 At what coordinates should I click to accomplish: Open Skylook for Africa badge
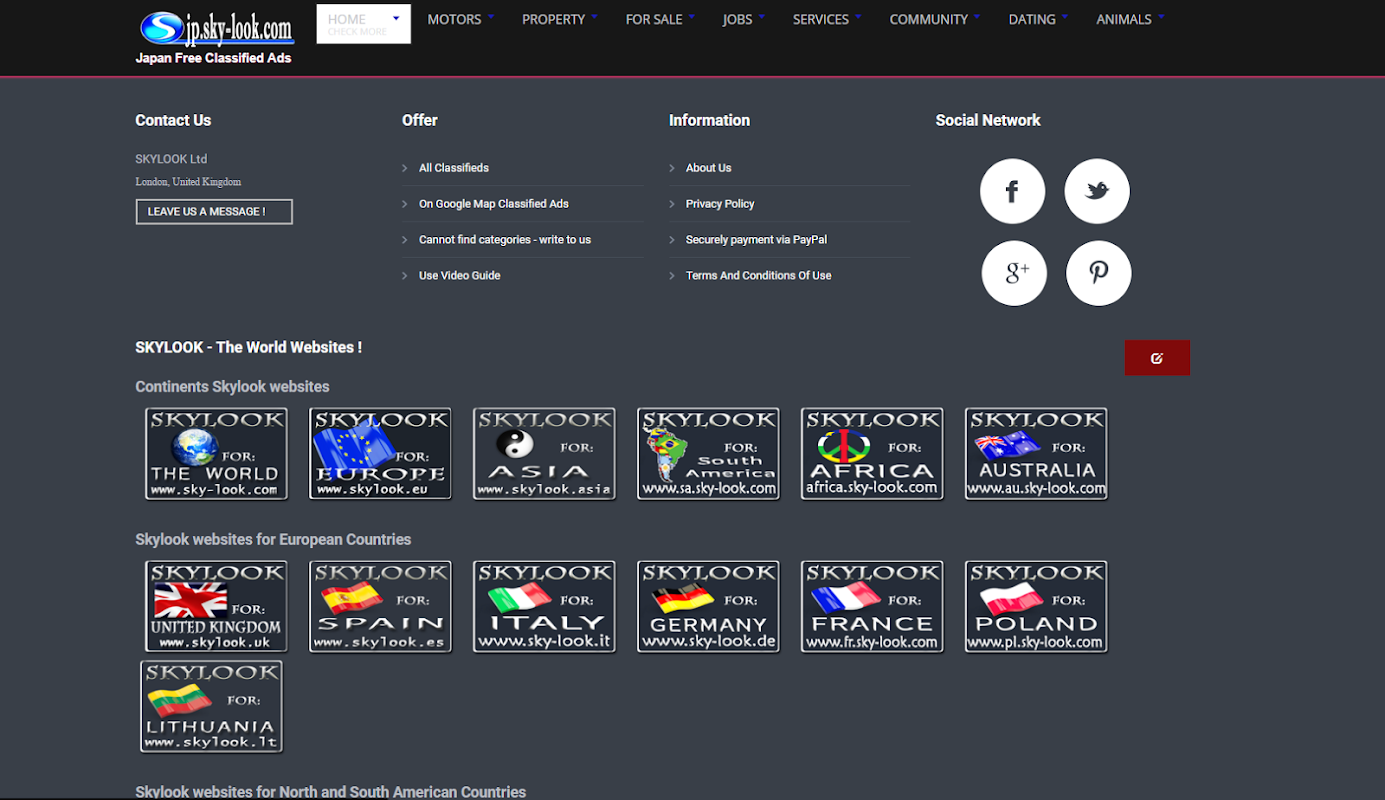(x=872, y=453)
